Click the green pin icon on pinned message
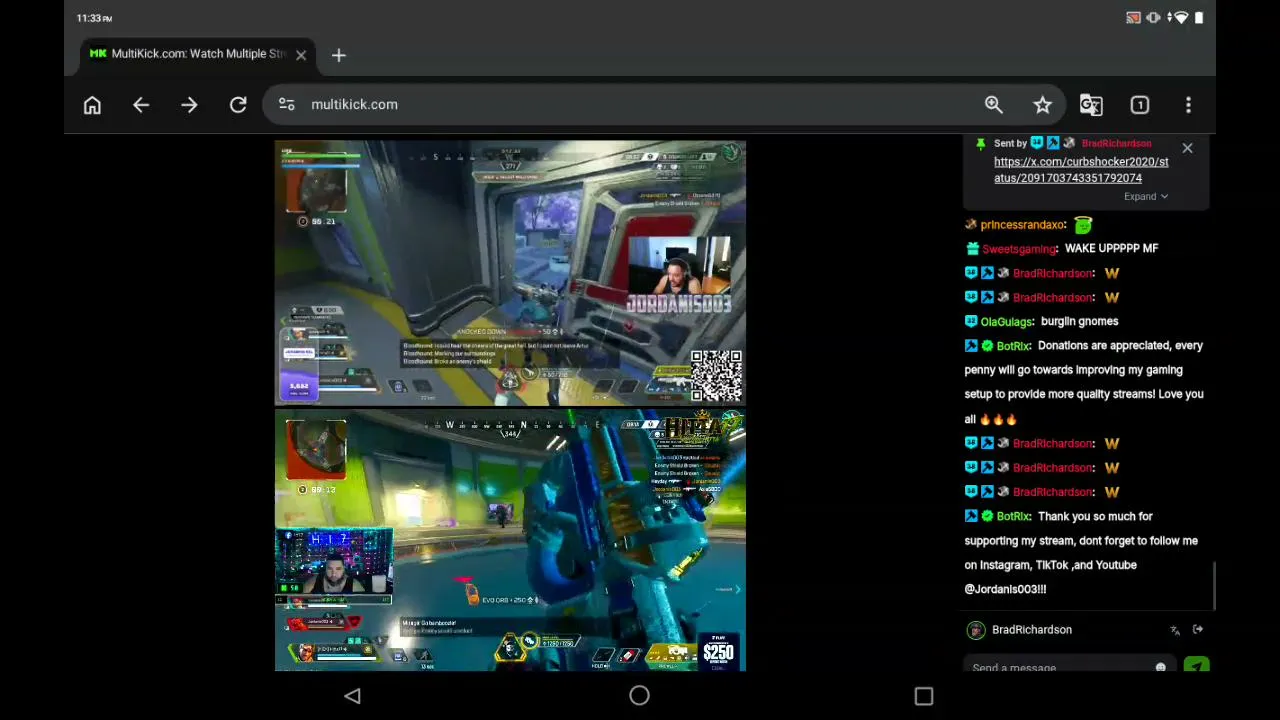Screen dimensions: 1280x720 [980, 144]
